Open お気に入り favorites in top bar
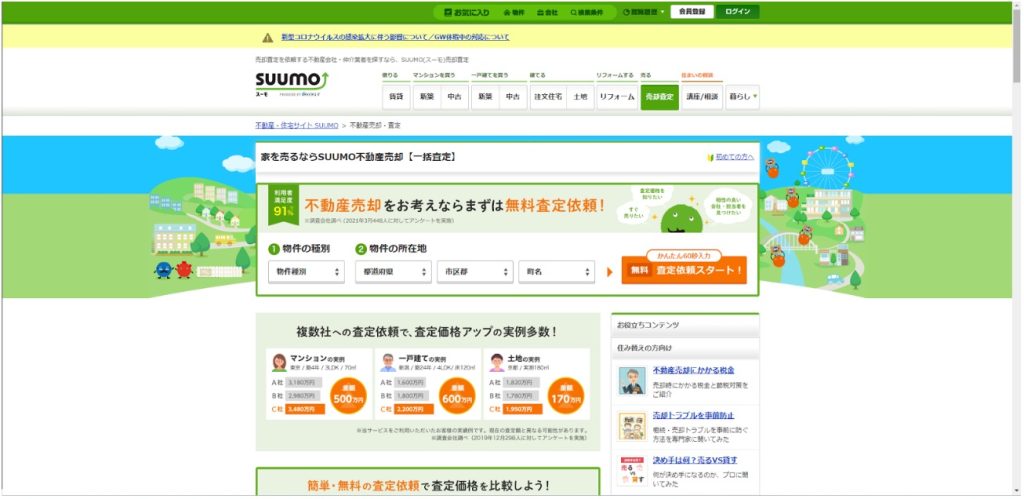1024x499 pixels. [x=466, y=12]
